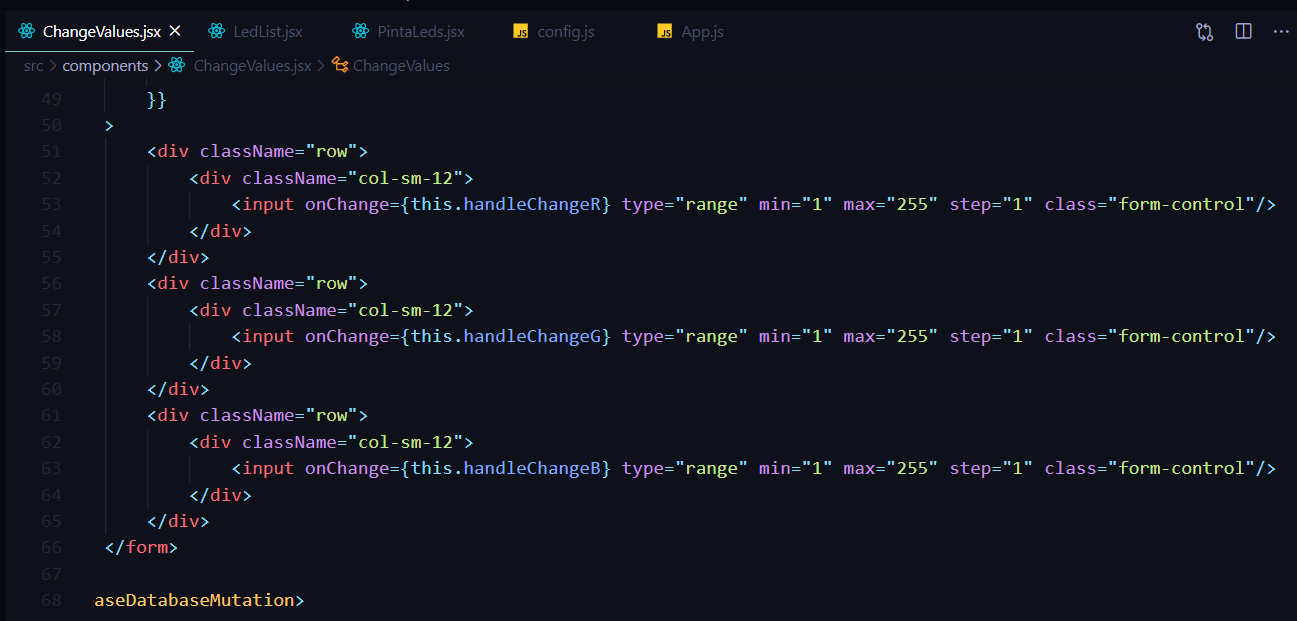Click the React icon on LedList.jsx tab
The width and height of the screenshot is (1297, 621).
pos(215,31)
